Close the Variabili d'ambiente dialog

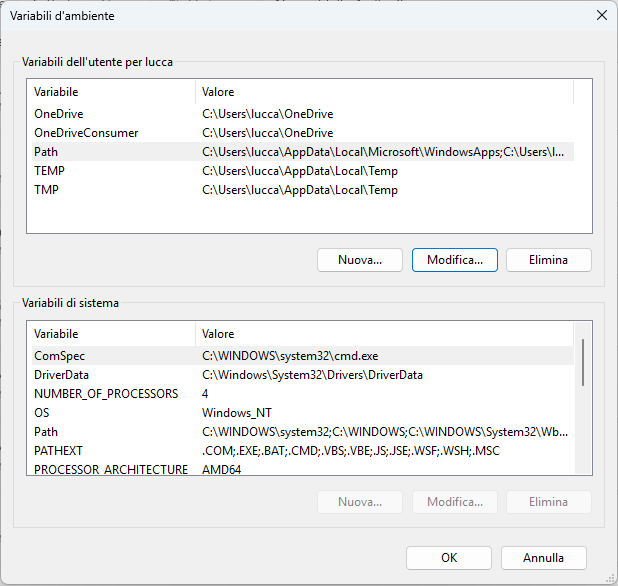[x=601, y=15]
